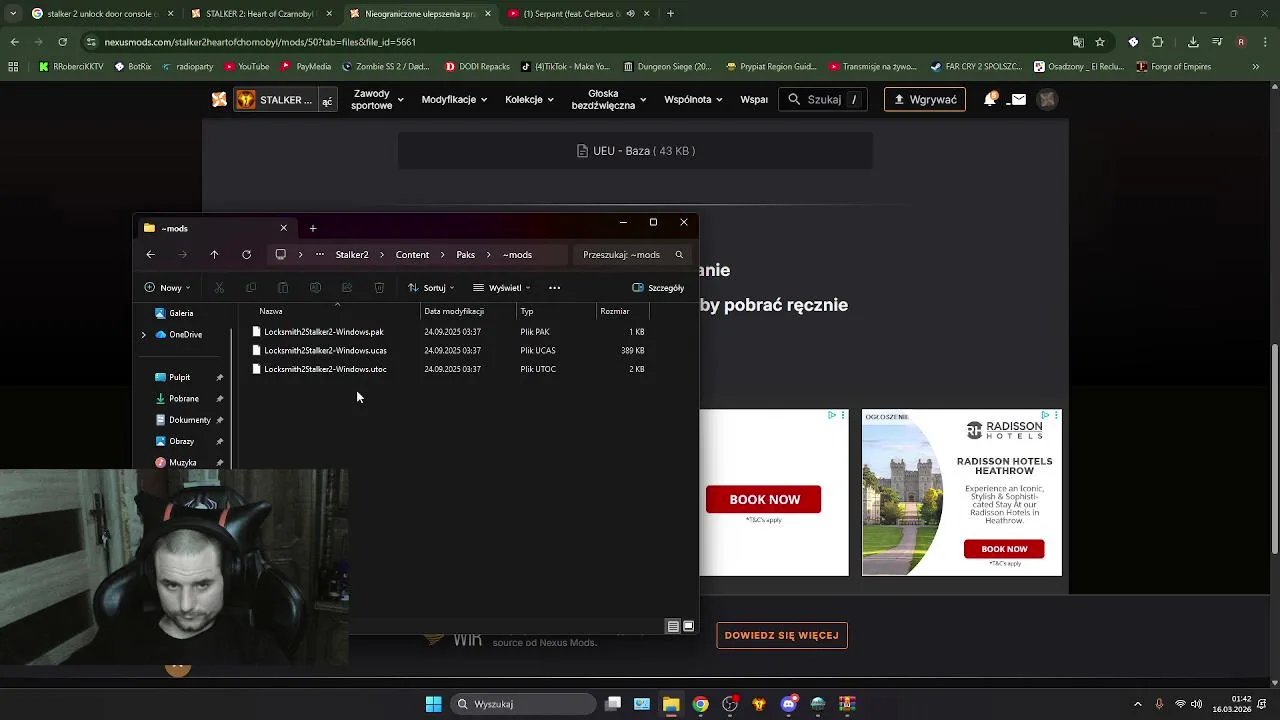Click the Windows Start button

click(434, 704)
